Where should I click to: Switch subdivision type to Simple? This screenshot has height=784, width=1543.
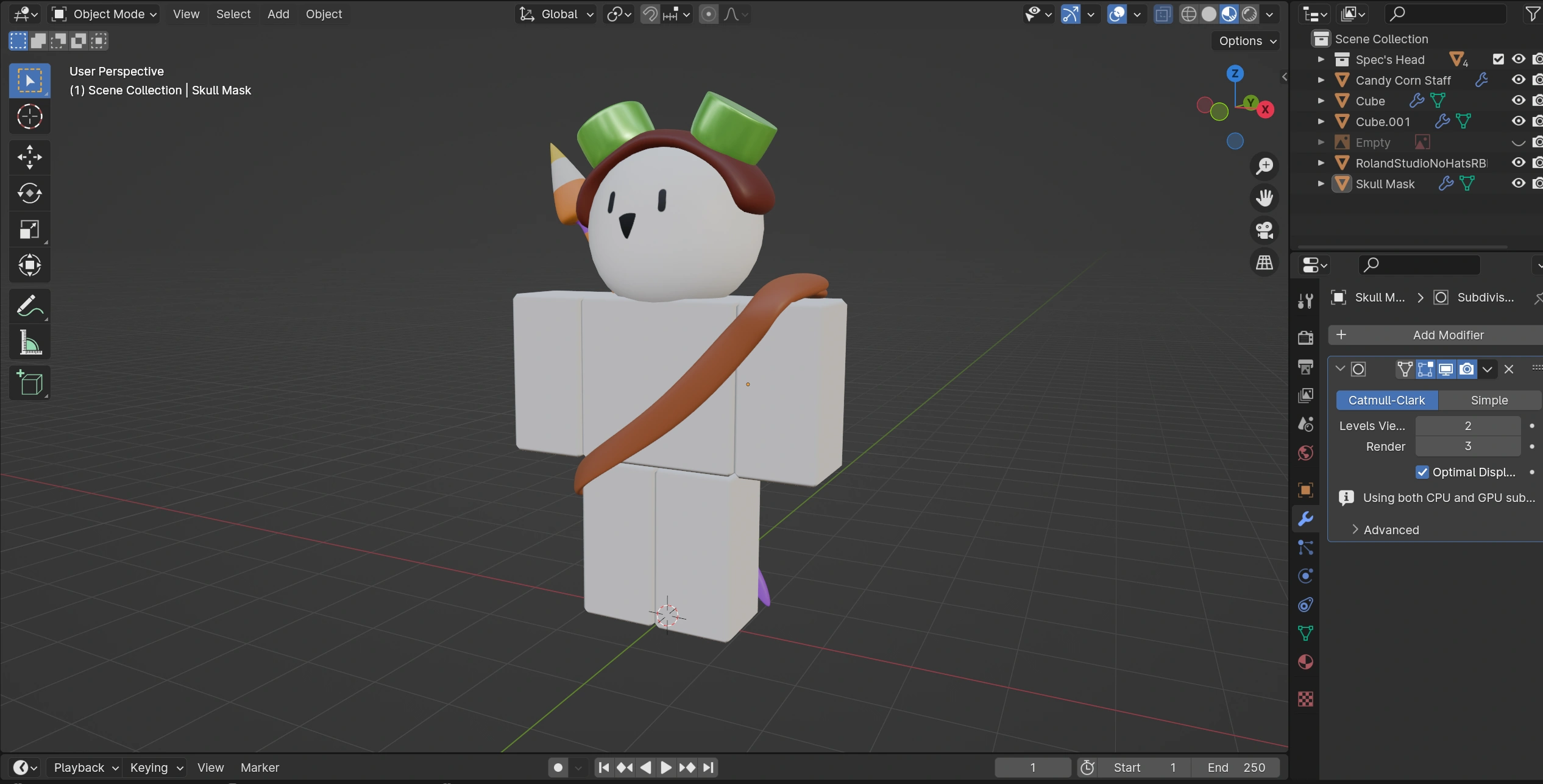coord(1488,400)
